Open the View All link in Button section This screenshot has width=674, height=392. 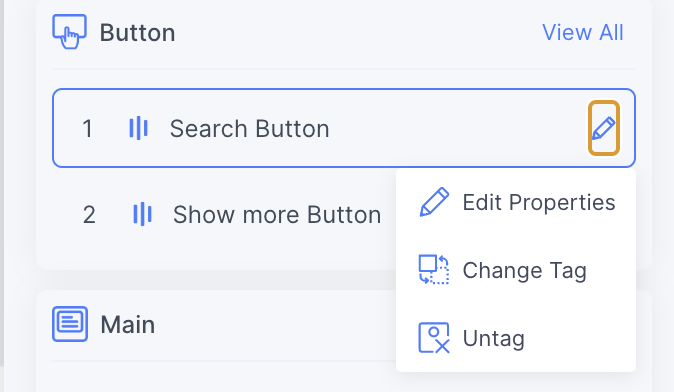pyautogui.click(x=582, y=32)
